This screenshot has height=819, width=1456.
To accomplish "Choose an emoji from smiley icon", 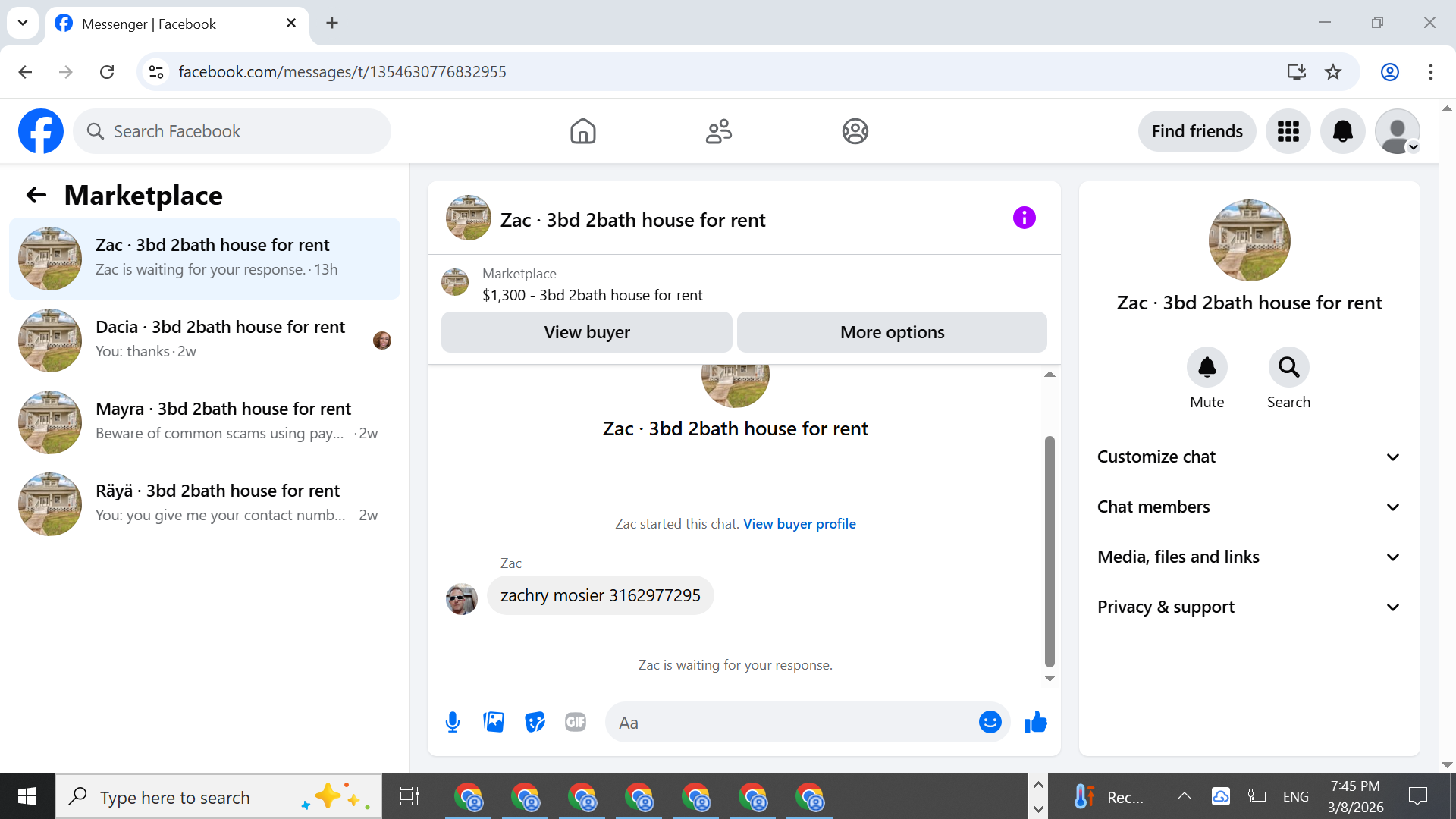I will click(990, 722).
